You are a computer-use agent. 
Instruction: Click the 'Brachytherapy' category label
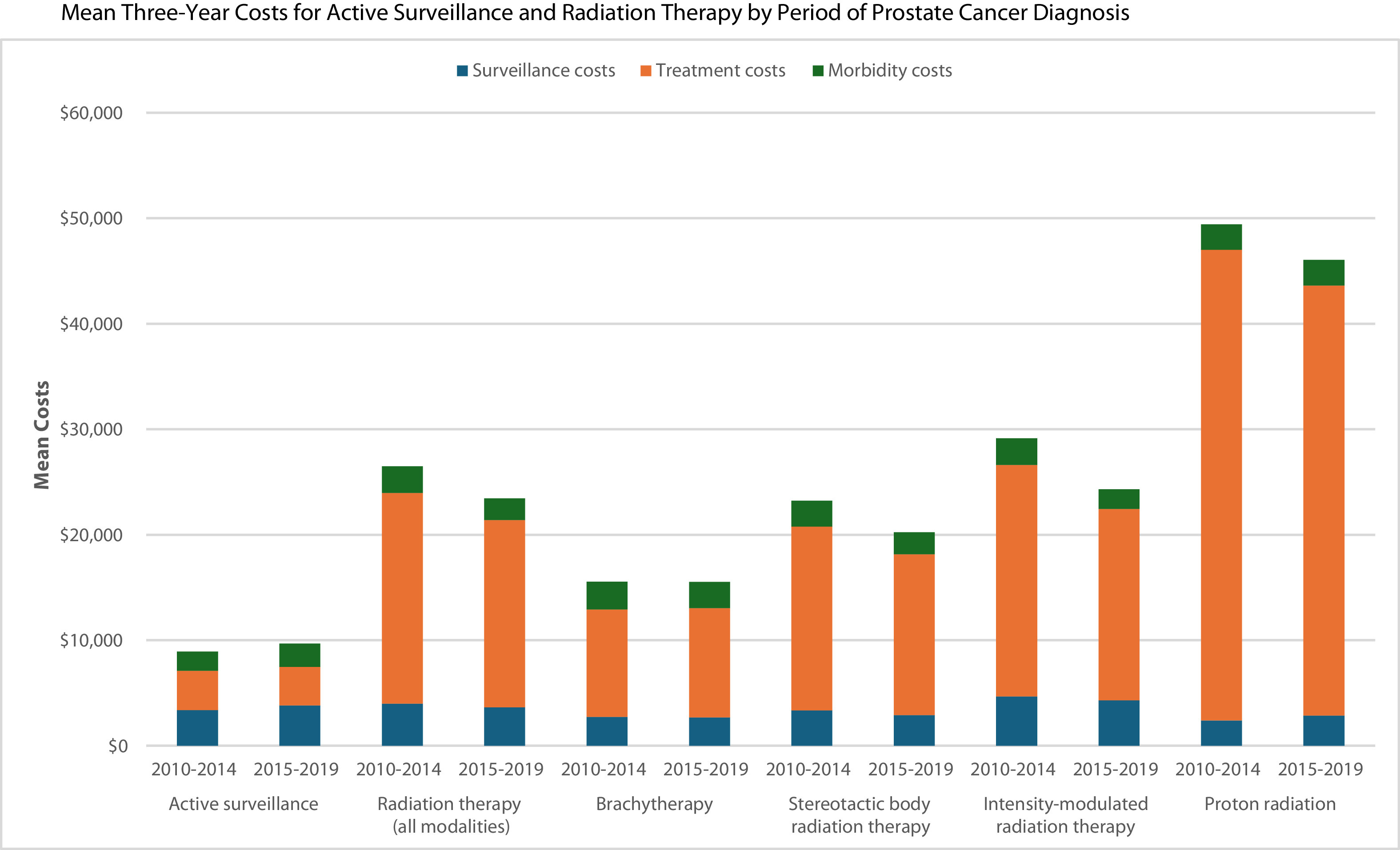(654, 804)
